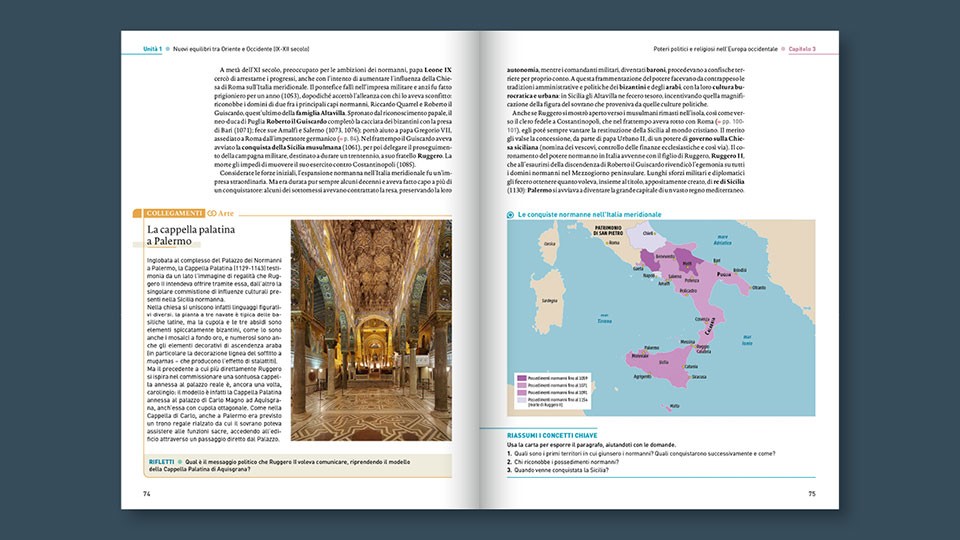Click paragraph starting 'Inglobata al complesso del Palazzo'
The height and width of the screenshot is (540, 960).
[214, 280]
